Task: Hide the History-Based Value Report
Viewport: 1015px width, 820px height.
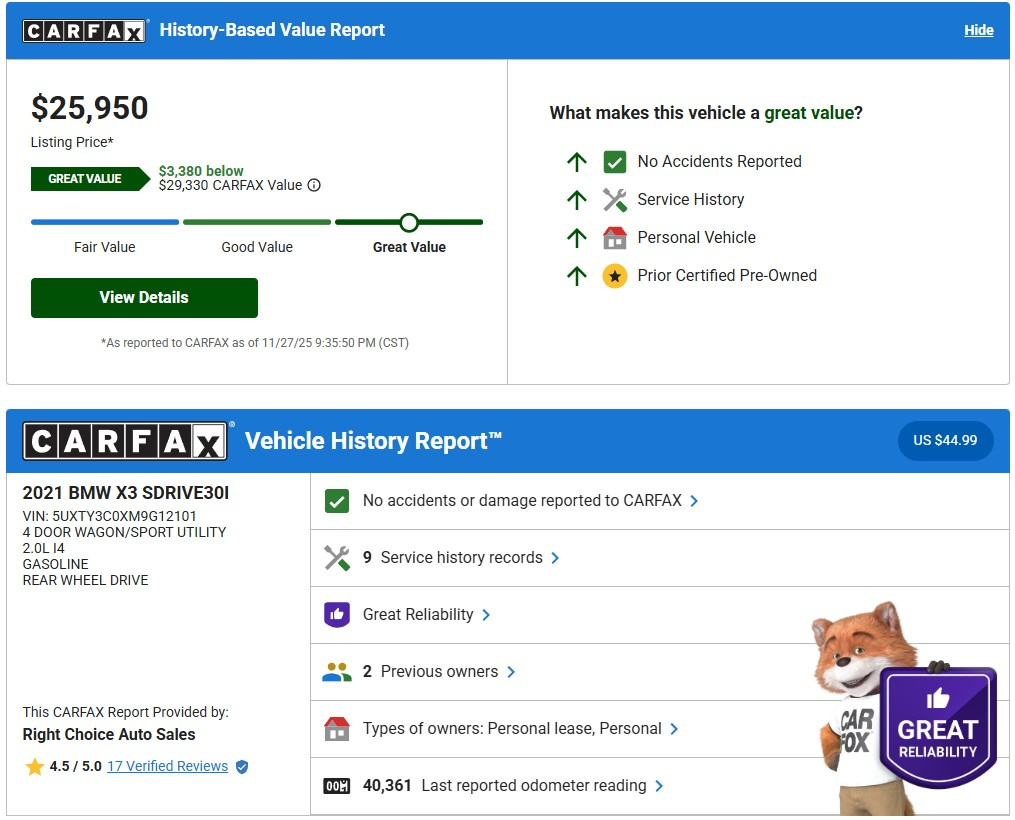Action: [x=978, y=30]
